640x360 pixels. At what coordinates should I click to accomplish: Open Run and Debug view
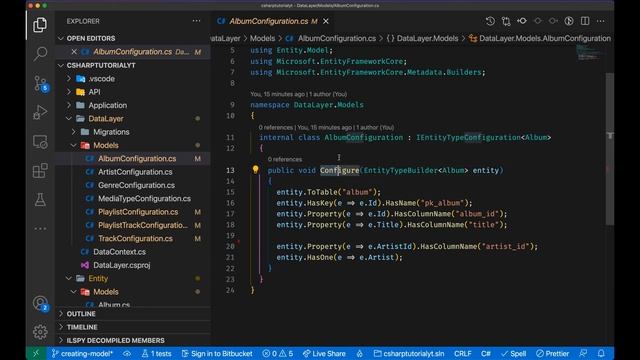coord(40,112)
